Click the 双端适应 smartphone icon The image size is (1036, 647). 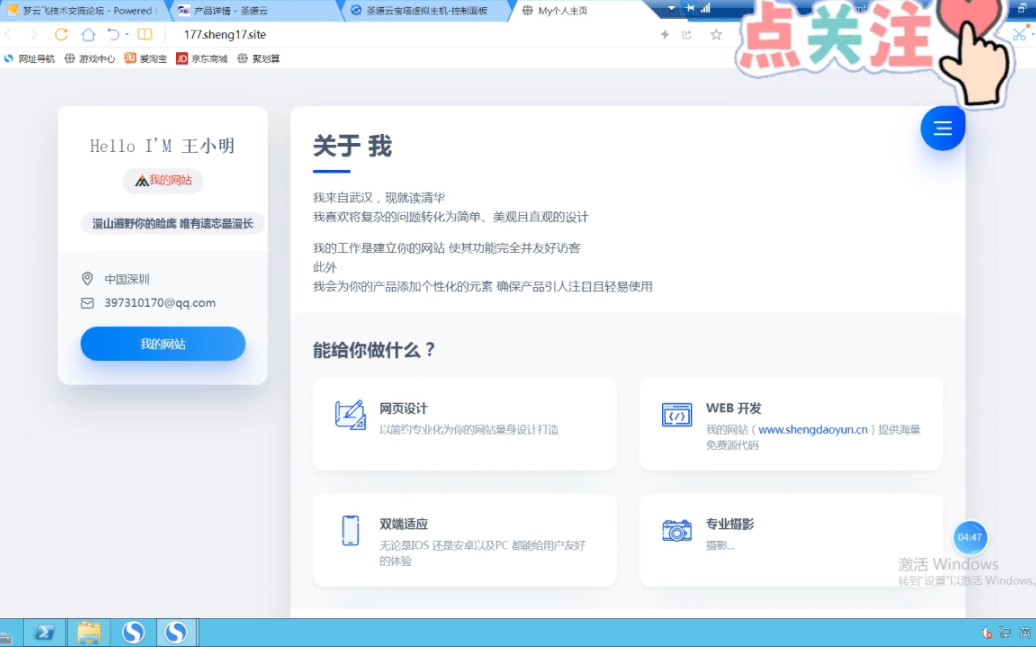[x=350, y=528]
